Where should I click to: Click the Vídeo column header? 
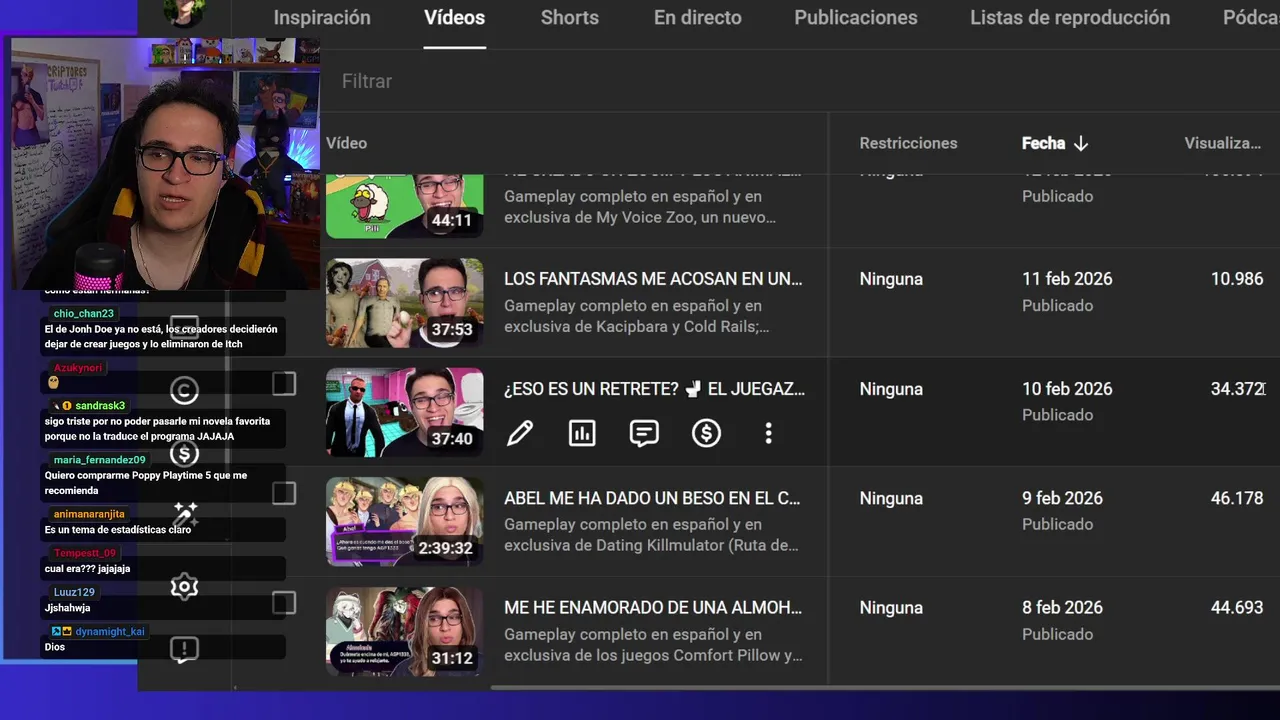pos(346,143)
